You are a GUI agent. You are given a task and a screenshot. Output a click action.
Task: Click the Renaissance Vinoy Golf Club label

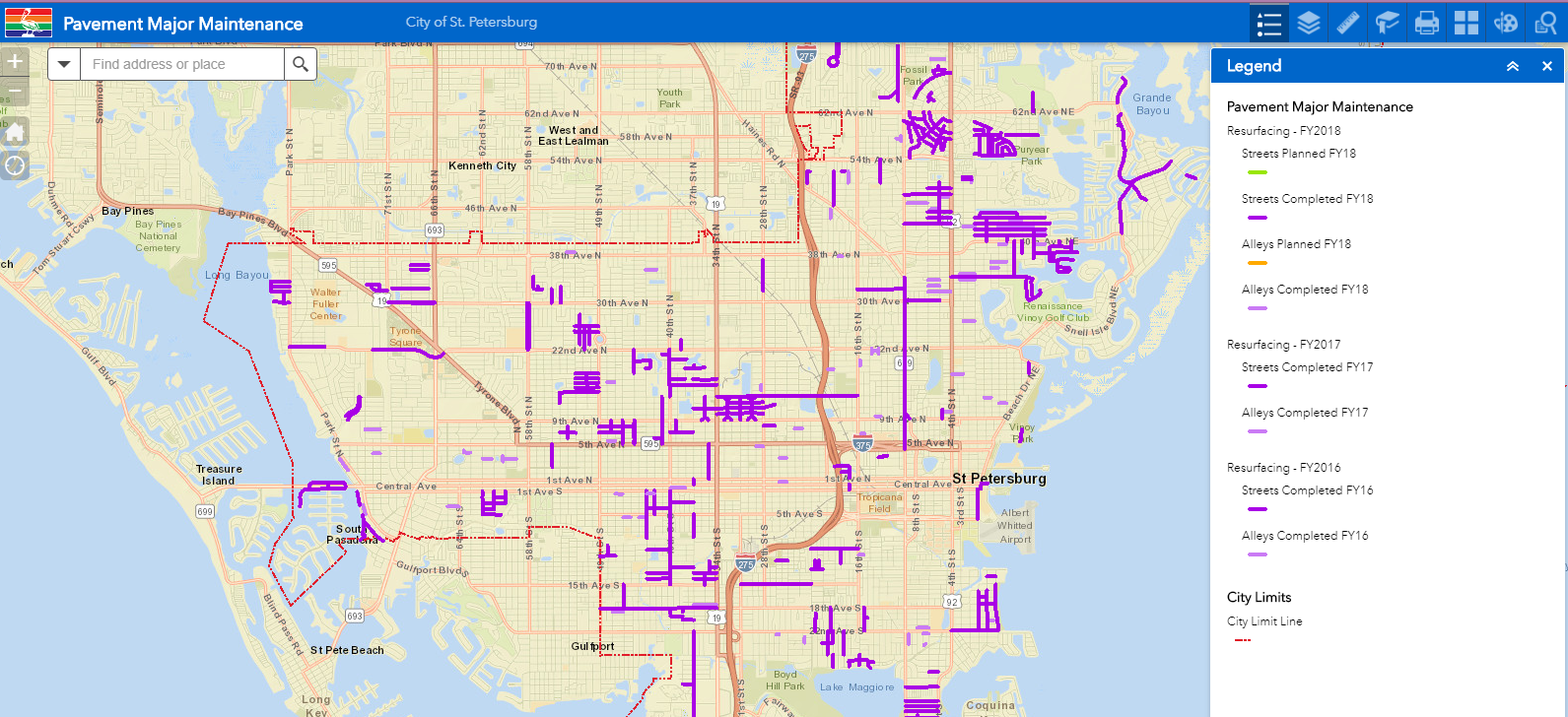point(1054,312)
